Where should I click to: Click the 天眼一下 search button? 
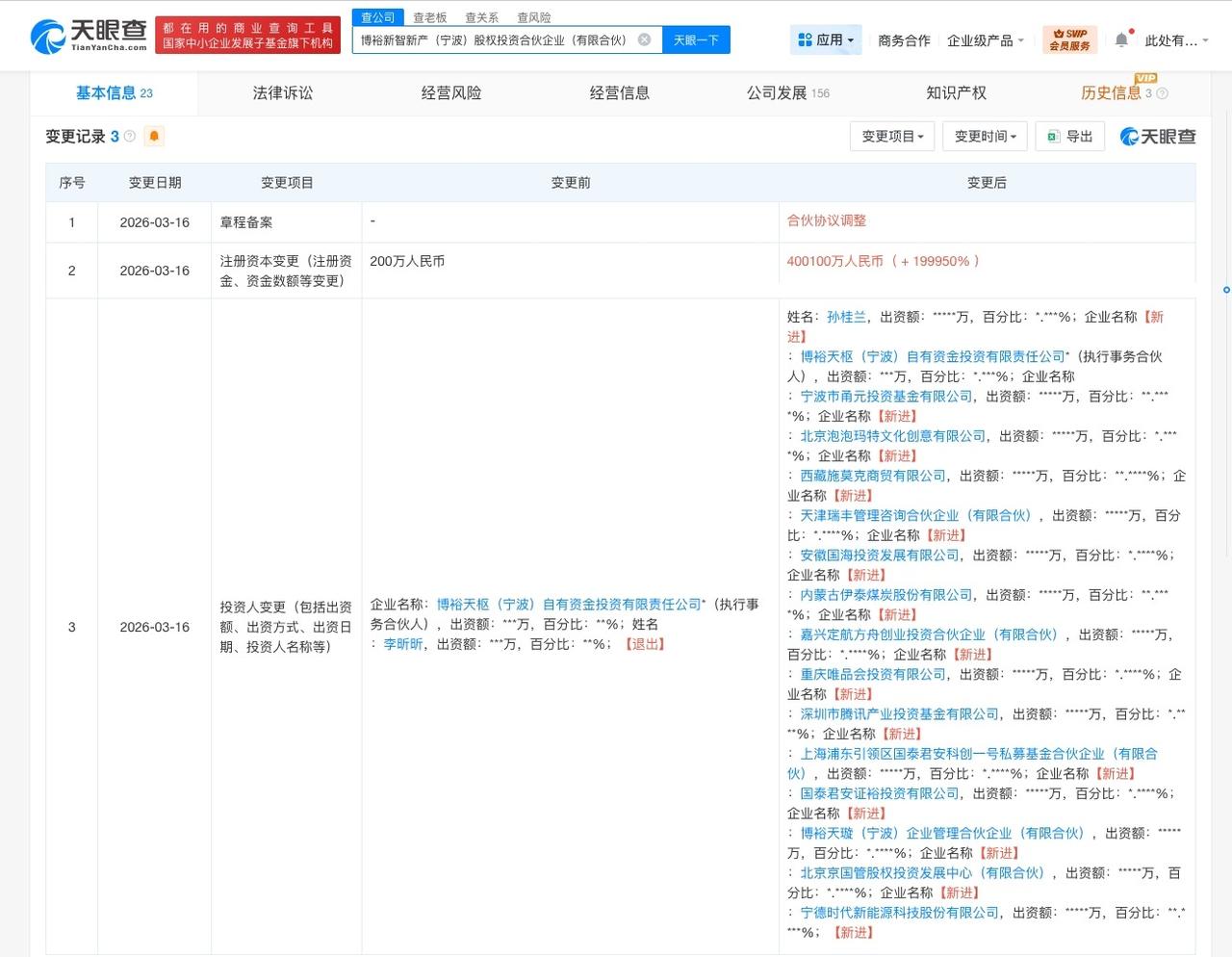click(x=696, y=39)
